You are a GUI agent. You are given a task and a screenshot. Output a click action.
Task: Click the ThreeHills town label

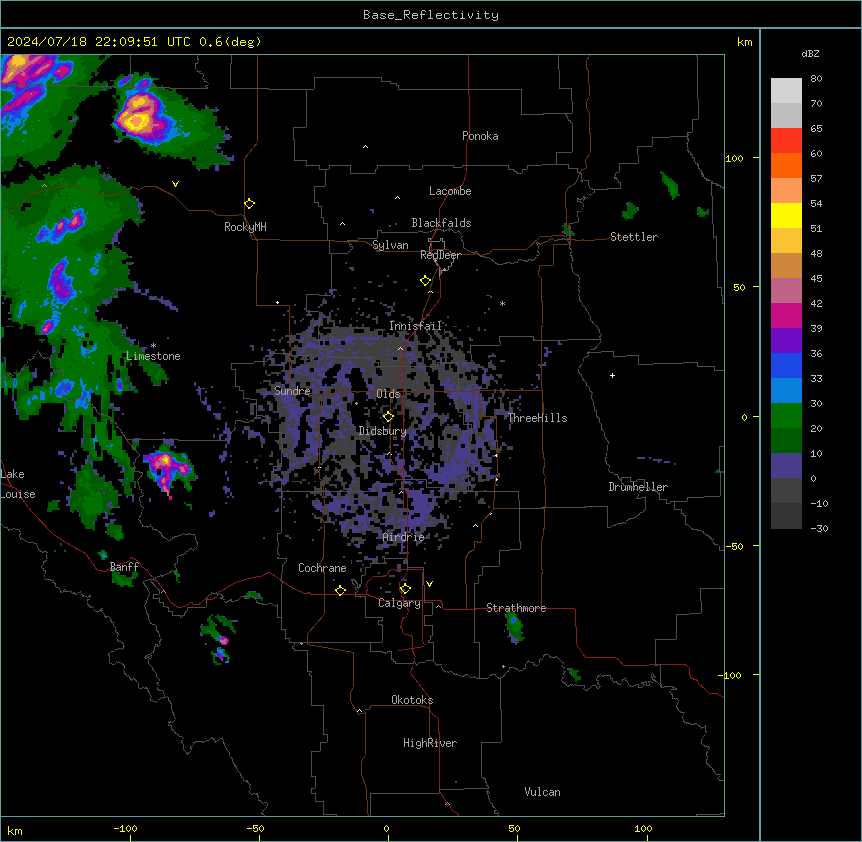(x=537, y=418)
